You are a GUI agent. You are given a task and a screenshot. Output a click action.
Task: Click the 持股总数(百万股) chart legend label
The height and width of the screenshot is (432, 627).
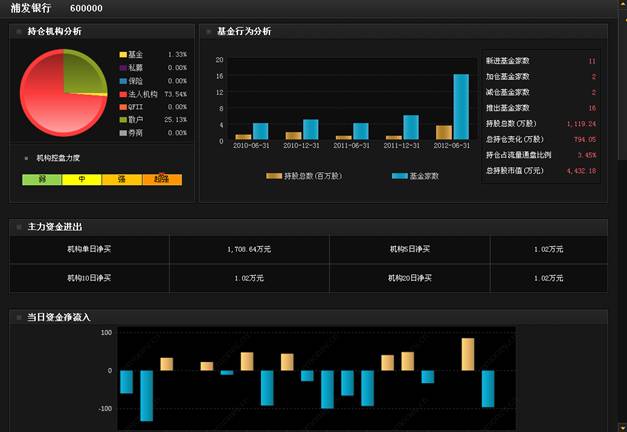coord(313,176)
